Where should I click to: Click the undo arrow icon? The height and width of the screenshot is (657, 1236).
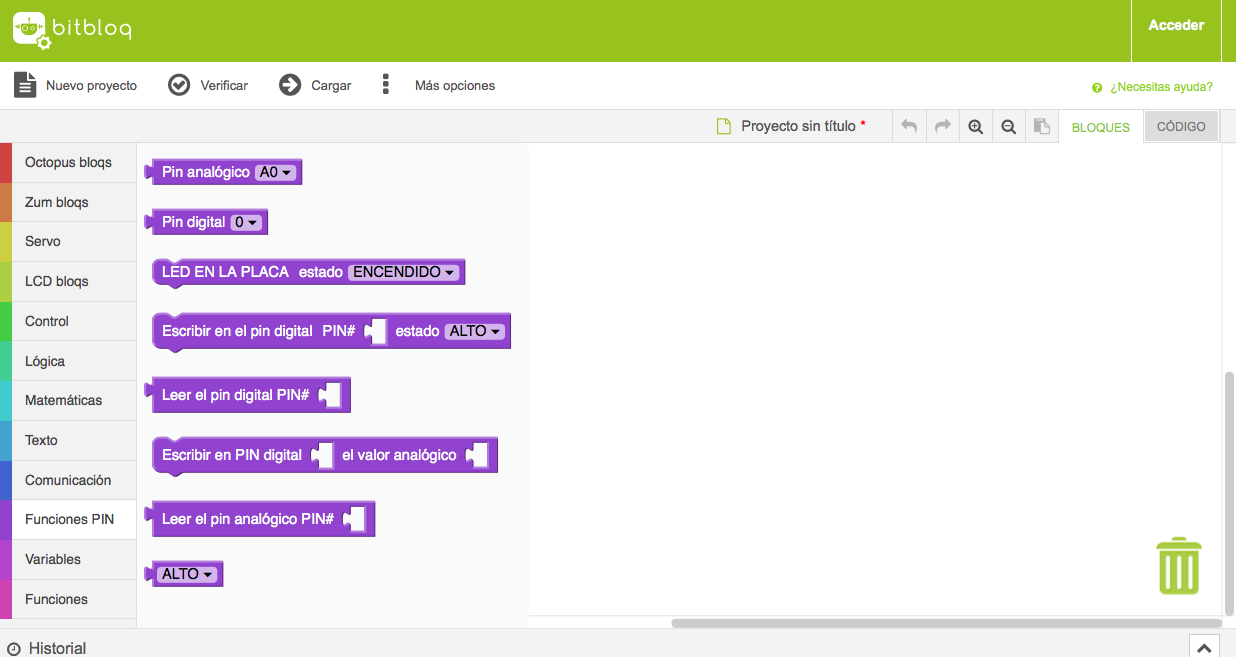[909, 127]
